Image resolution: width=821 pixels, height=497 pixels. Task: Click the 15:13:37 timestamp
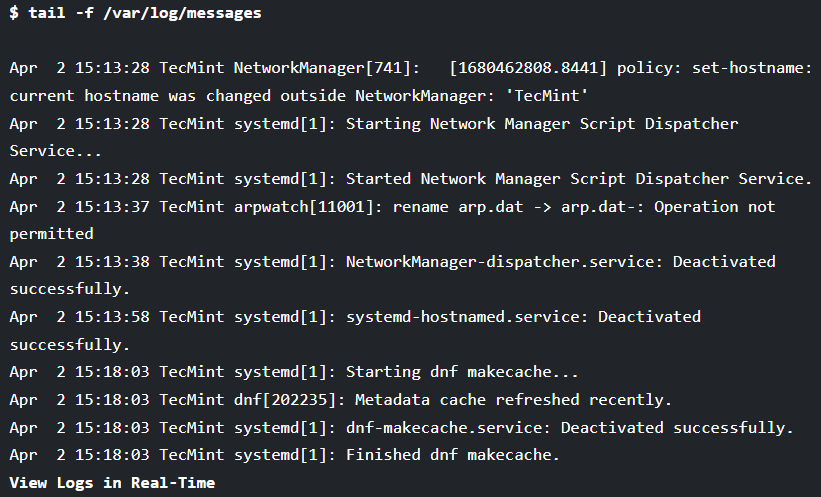(112, 207)
